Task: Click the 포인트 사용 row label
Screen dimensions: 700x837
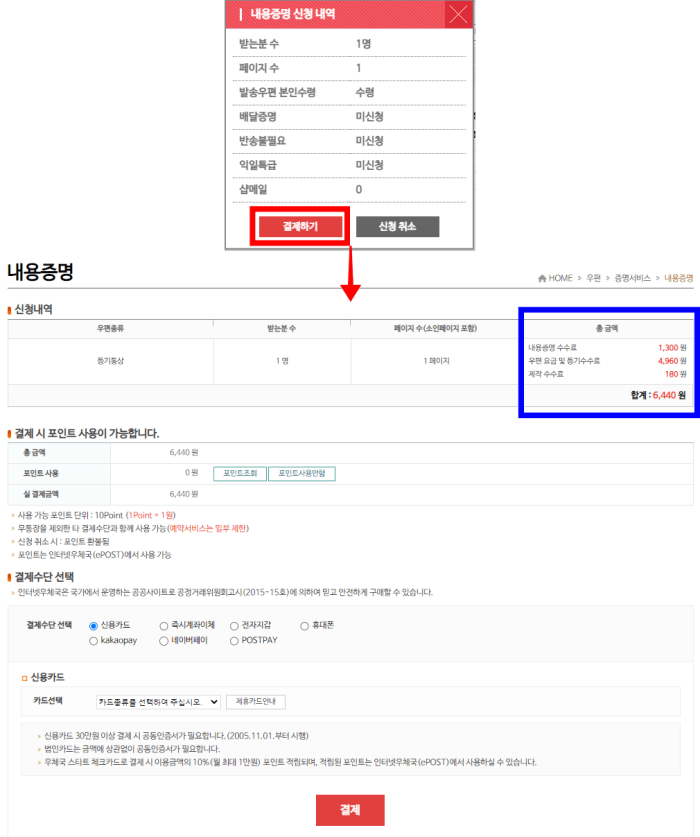Action: pos(41,473)
